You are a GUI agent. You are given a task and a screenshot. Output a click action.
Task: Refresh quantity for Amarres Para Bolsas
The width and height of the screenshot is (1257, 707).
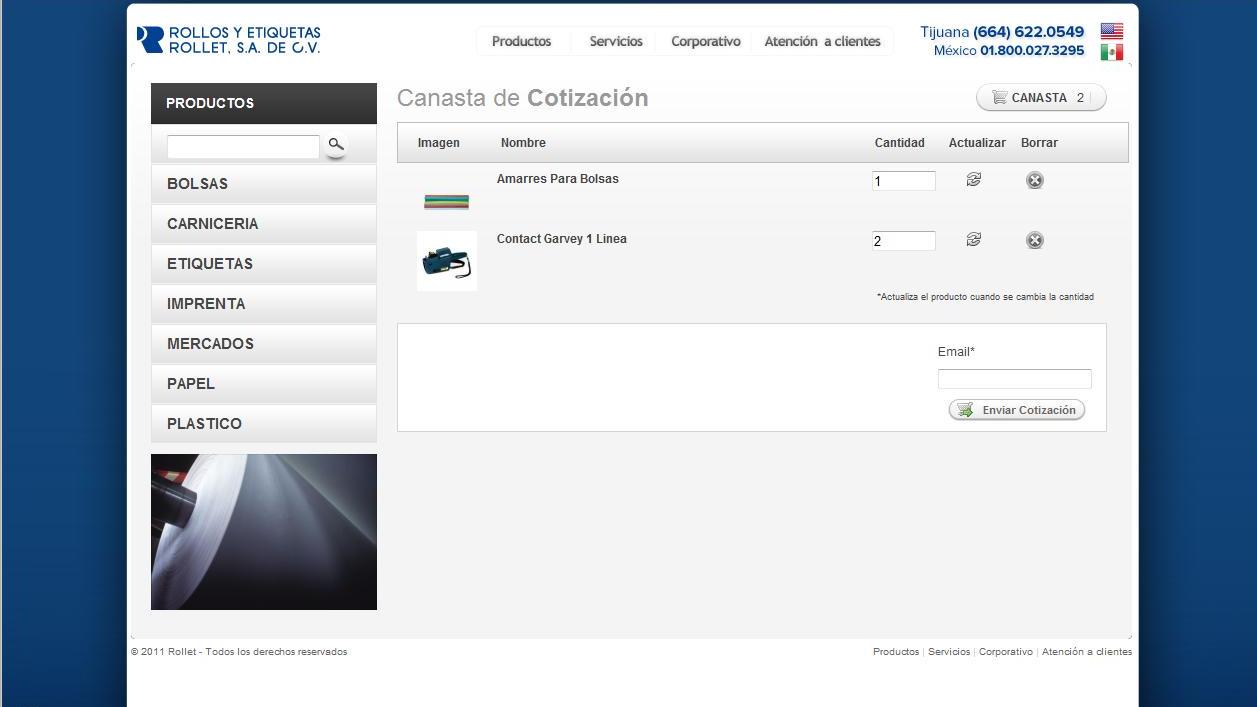pos(973,180)
